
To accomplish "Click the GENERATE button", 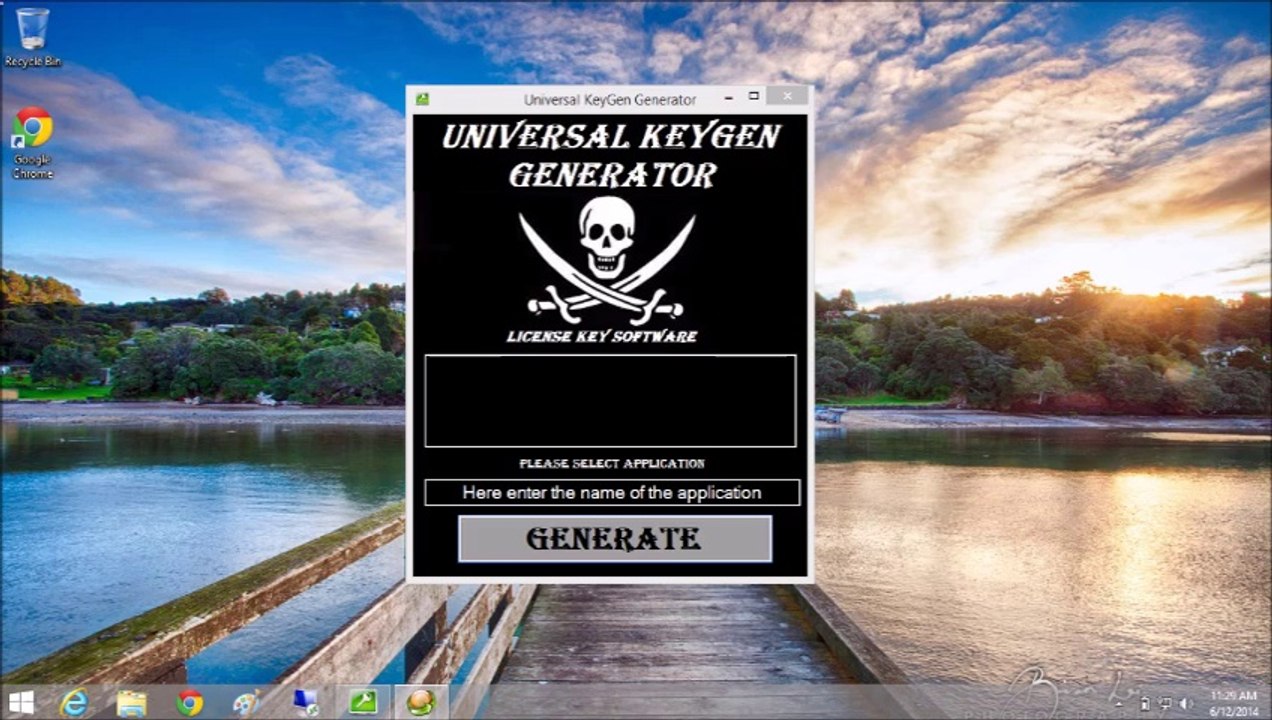I will (614, 539).
